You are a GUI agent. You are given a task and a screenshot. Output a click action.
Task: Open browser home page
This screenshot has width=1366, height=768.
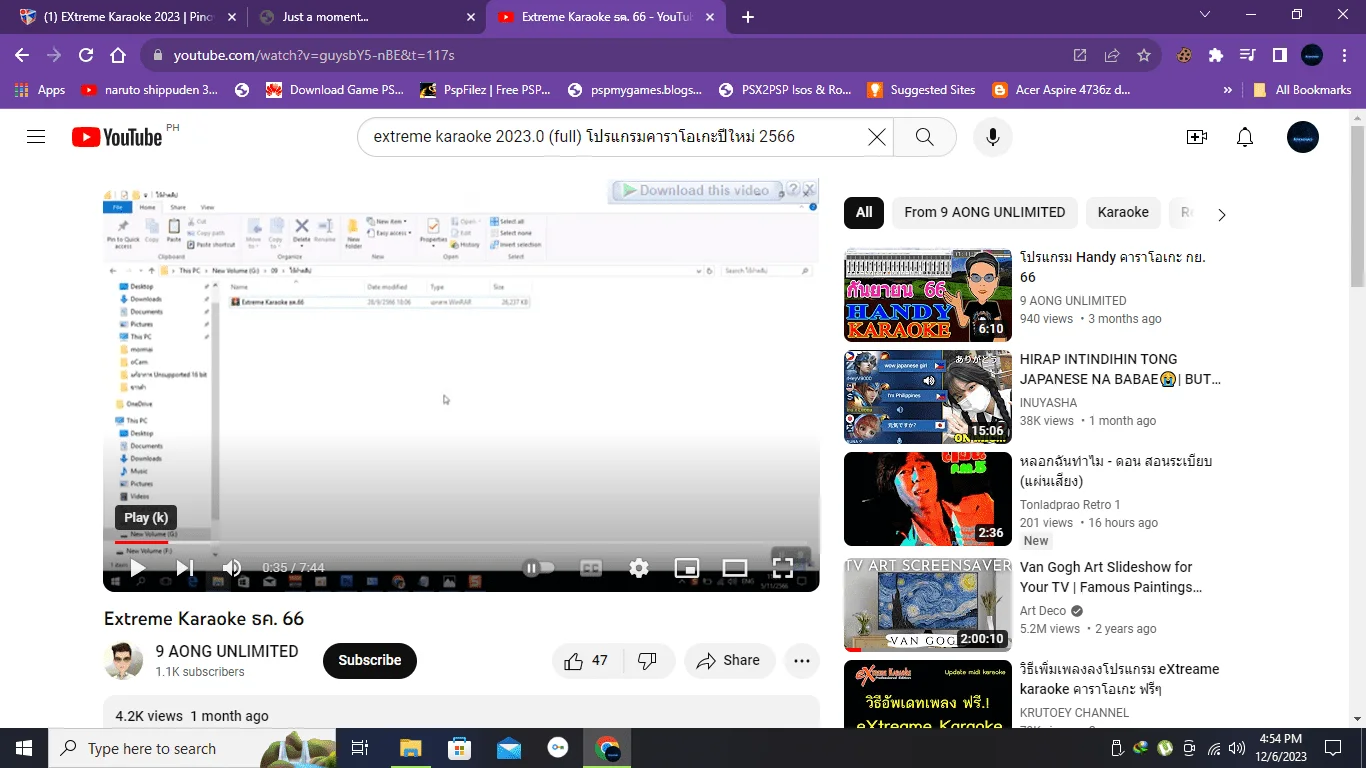tap(118, 56)
